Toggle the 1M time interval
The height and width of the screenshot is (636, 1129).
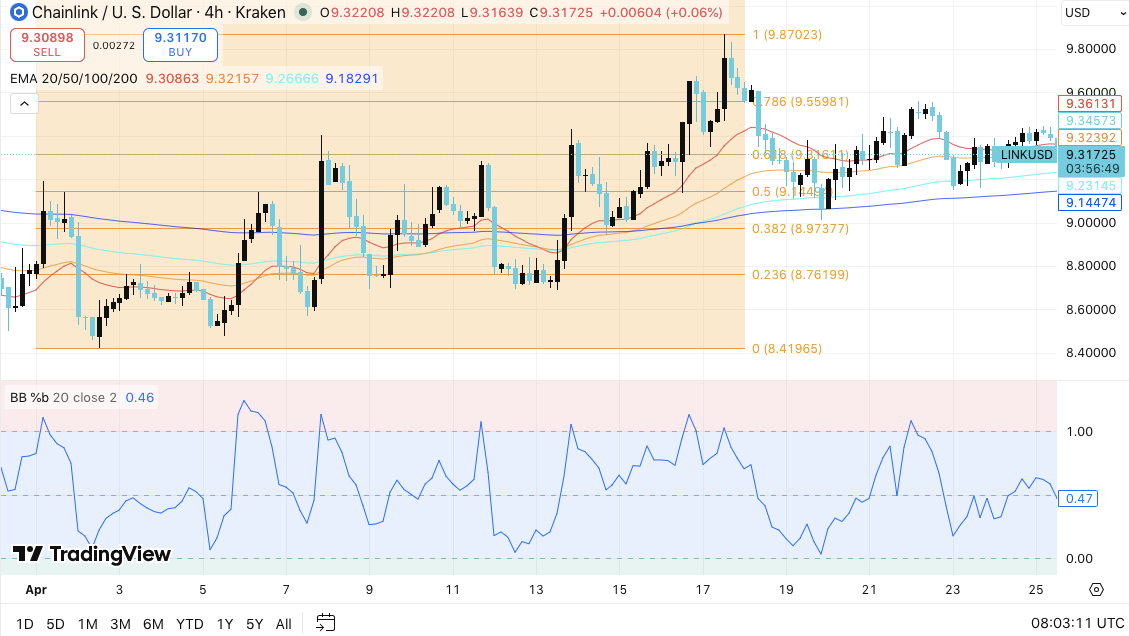point(87,623)
